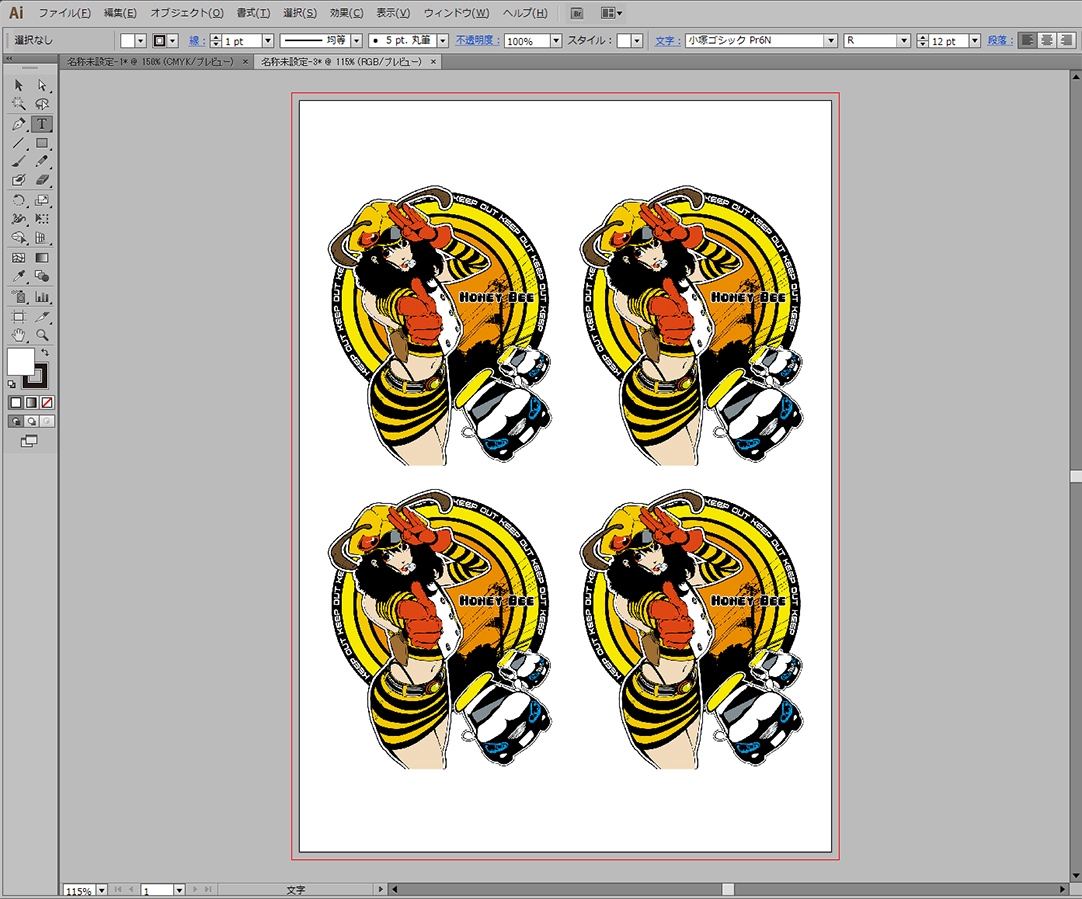Switch to 名称未設定-1* document tab
This screenshot has height=899, width=1082.
pos(150,62)
